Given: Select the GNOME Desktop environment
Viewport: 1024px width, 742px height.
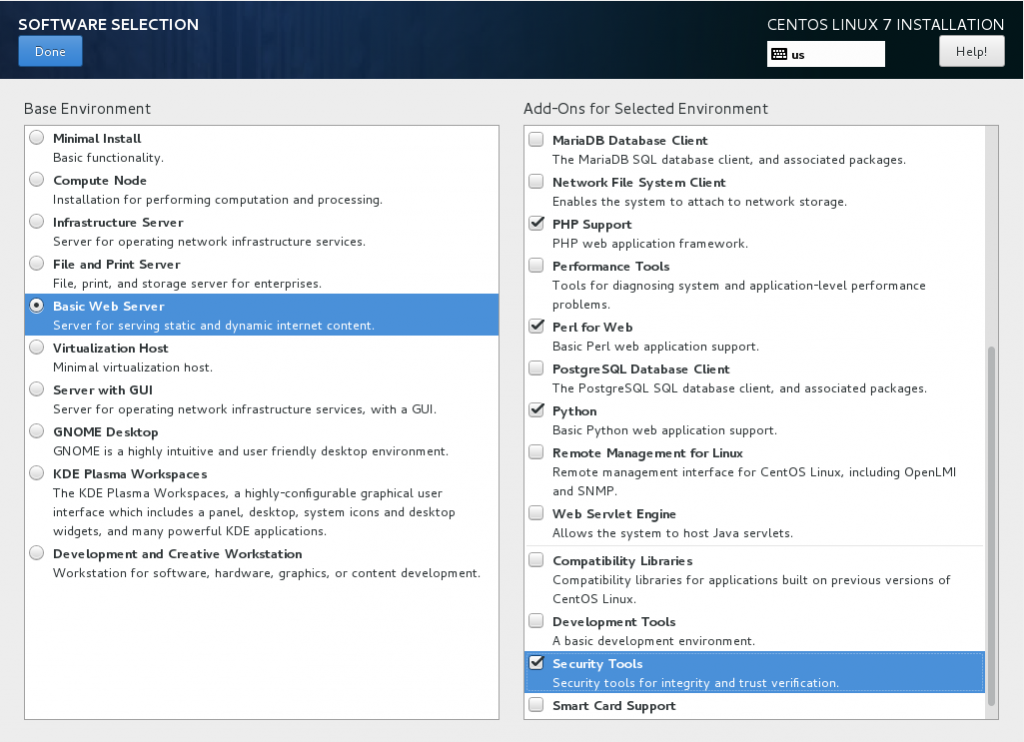Looking at the screenshot, I should [x=36, y=431].
